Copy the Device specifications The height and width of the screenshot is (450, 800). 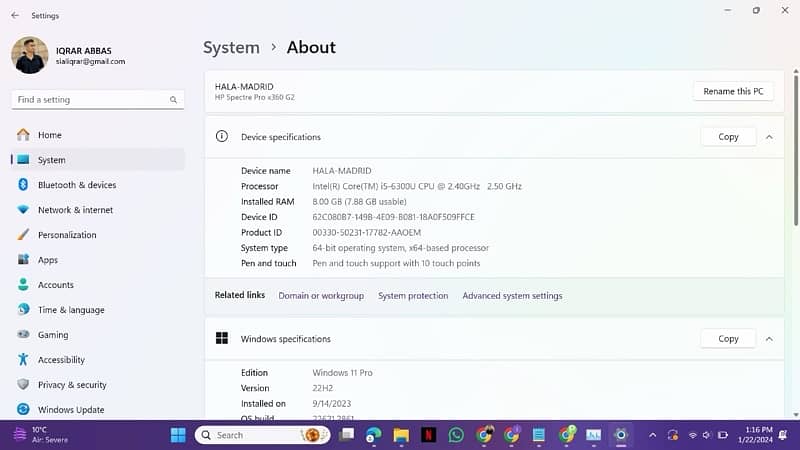728,137
